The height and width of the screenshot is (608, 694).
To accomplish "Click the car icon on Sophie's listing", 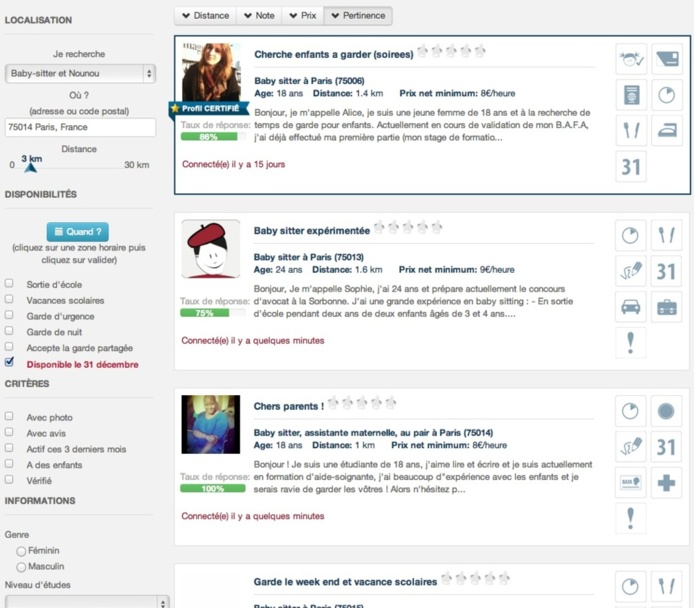I will [x=630, y=306].
